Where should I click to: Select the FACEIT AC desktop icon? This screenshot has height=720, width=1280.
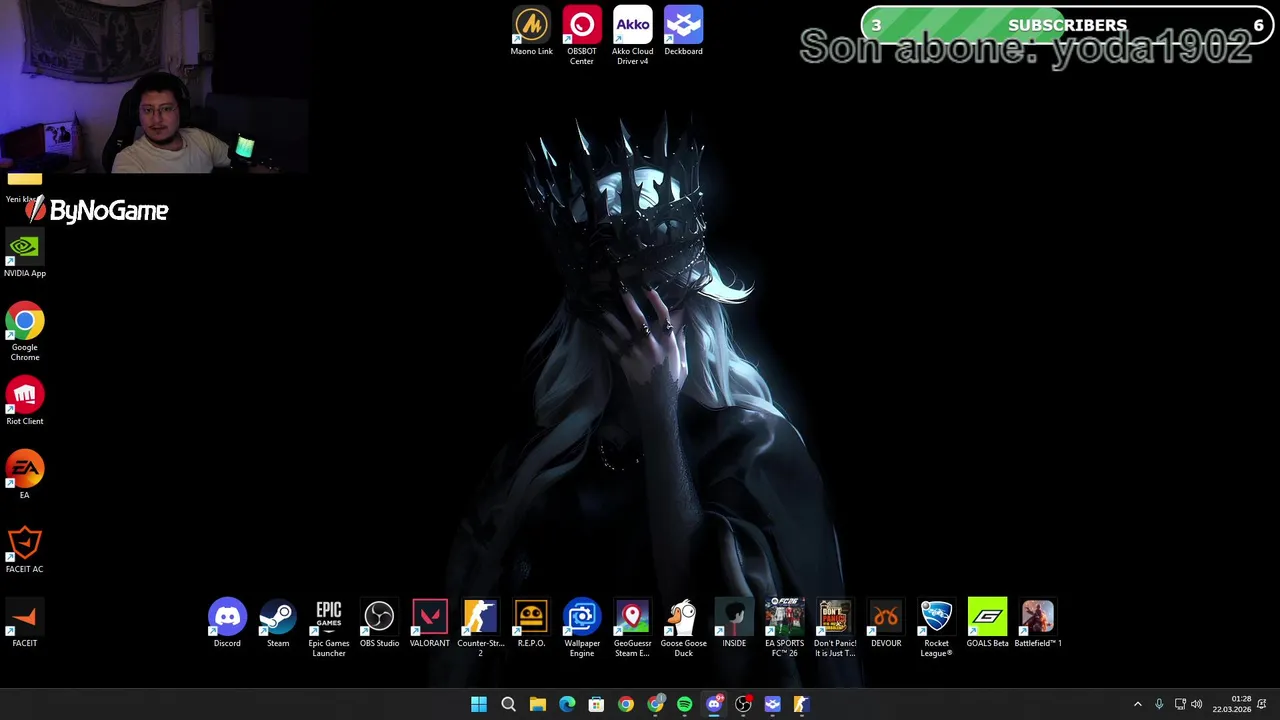(x=25, y=550)
